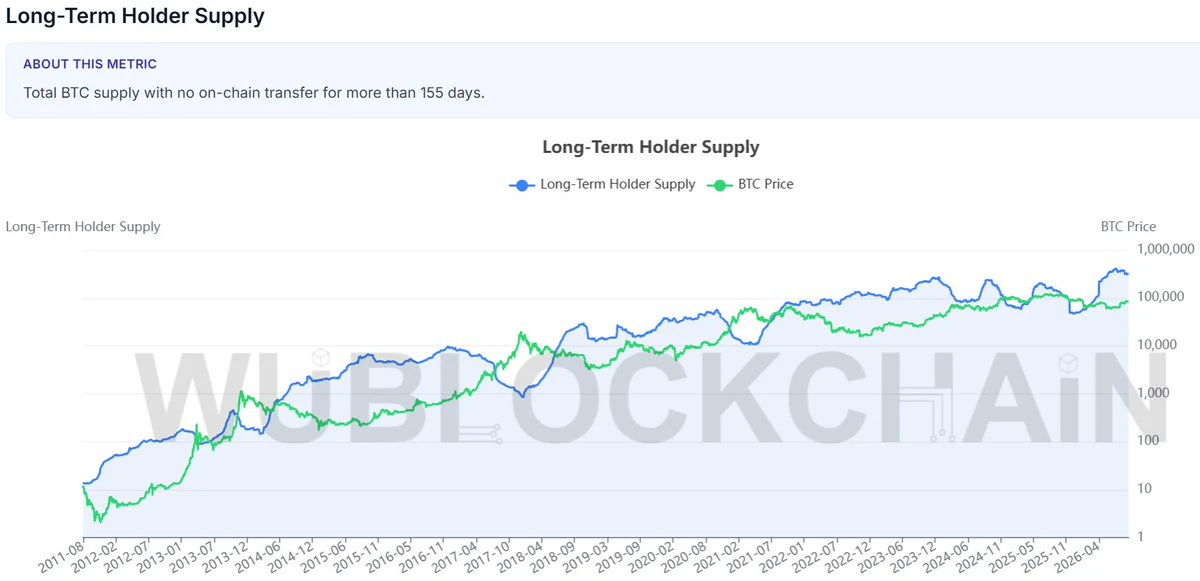Click the BTC Price right axis label
Image resolution: width=1200 pixels, height=581 pixels.
[x=1128, y=227]
